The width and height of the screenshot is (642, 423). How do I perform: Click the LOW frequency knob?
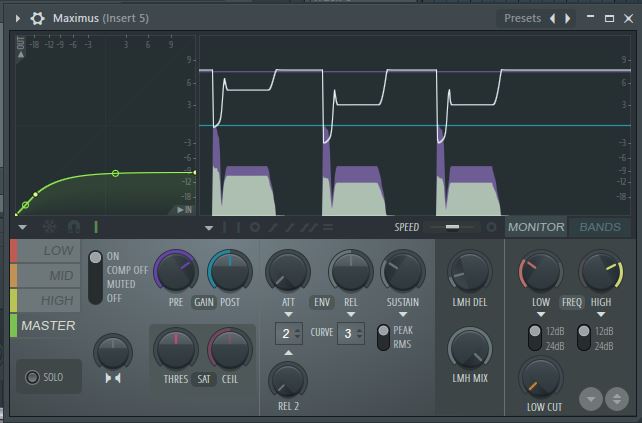(541, 271)
